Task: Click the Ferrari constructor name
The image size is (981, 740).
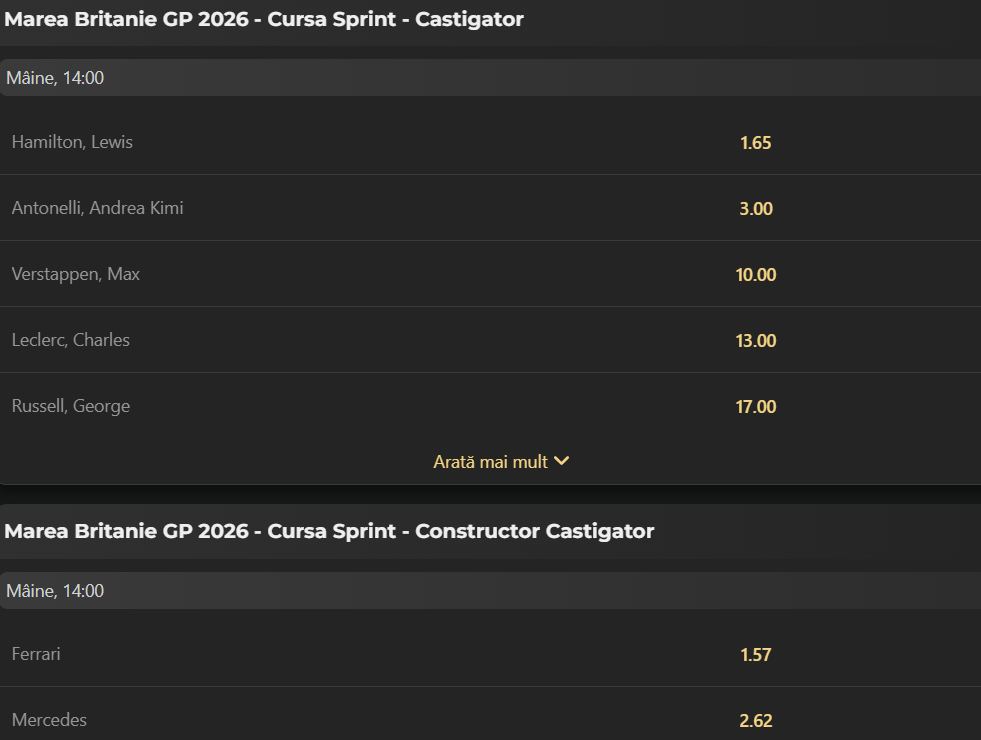Action: 36,654
